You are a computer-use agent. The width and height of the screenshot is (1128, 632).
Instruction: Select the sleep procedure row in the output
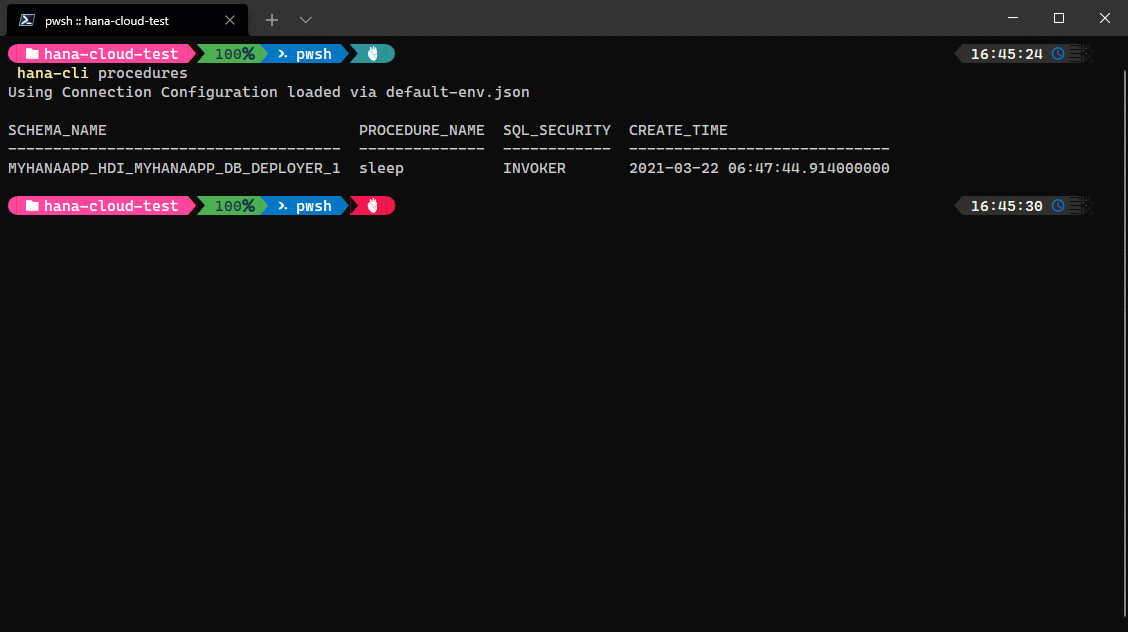click(381, 168)
